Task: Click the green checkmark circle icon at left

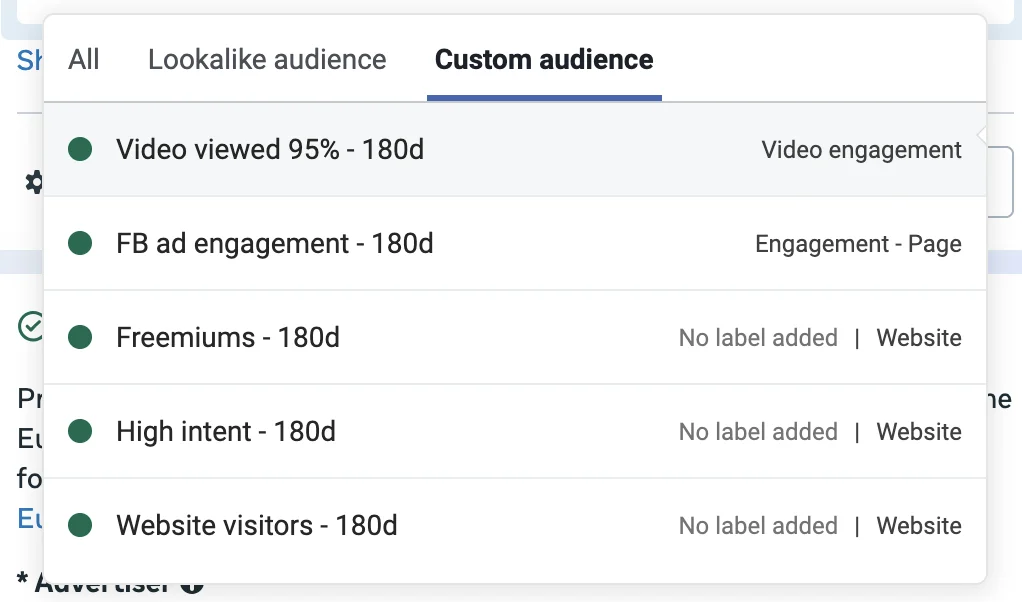Action: pos(31,326)
